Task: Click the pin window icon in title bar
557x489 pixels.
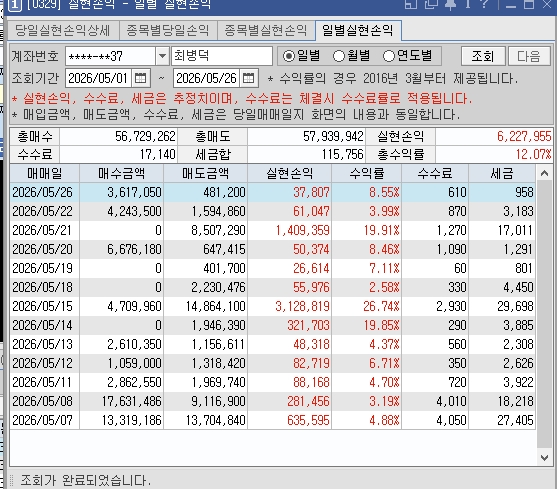Action: (450, 4)
